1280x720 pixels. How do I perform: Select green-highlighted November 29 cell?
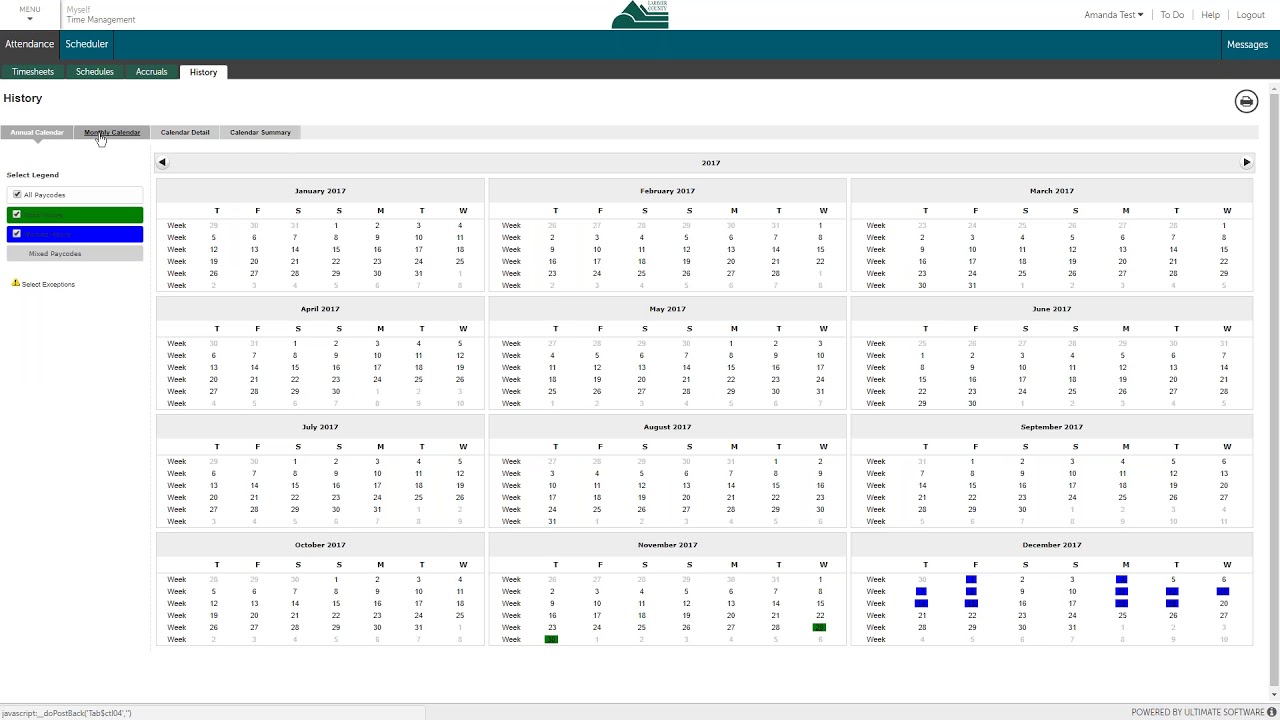coord(820,627)
